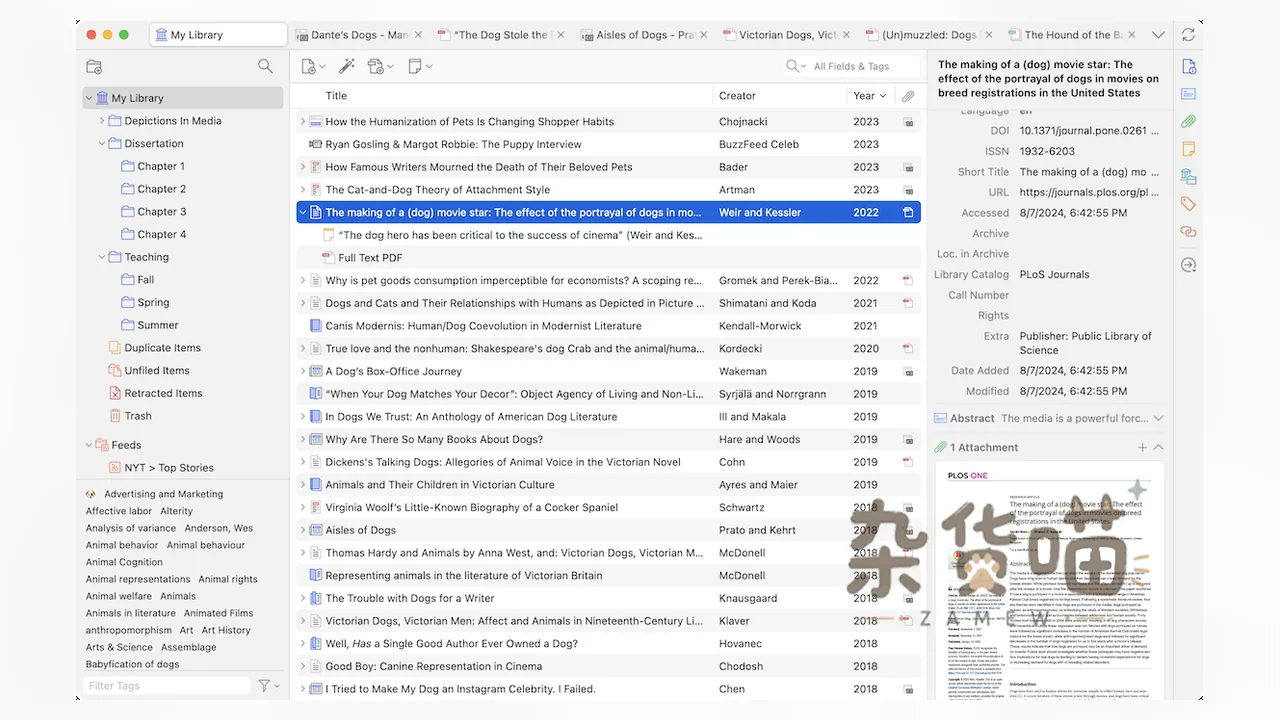Image resolution: width=1280 pixels, height=720 pixels.
Task: Click the Locate arrow icon in side nav
Action: pyautogui.click(x=1188, y=265)
